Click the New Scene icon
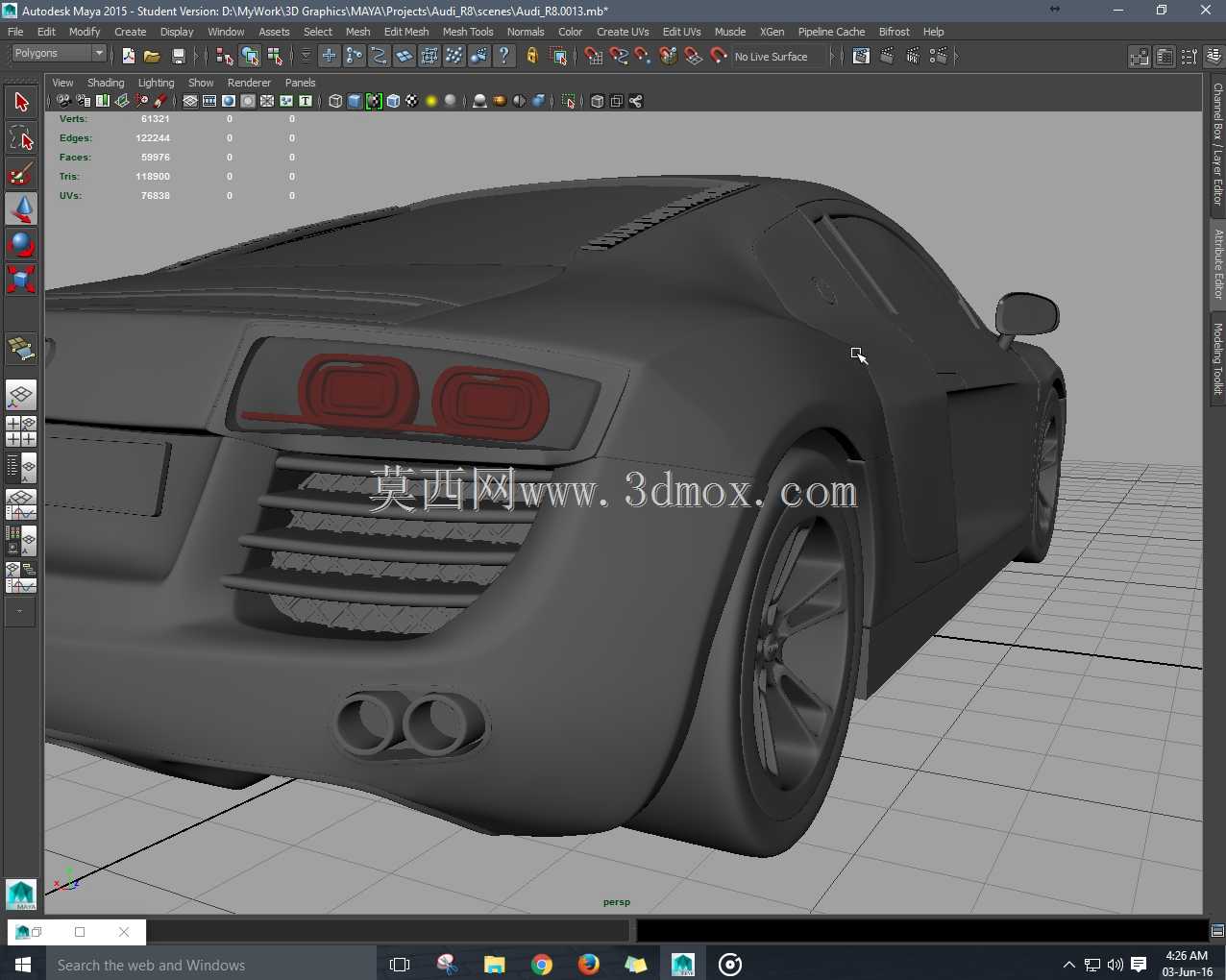 pos(128,57)
